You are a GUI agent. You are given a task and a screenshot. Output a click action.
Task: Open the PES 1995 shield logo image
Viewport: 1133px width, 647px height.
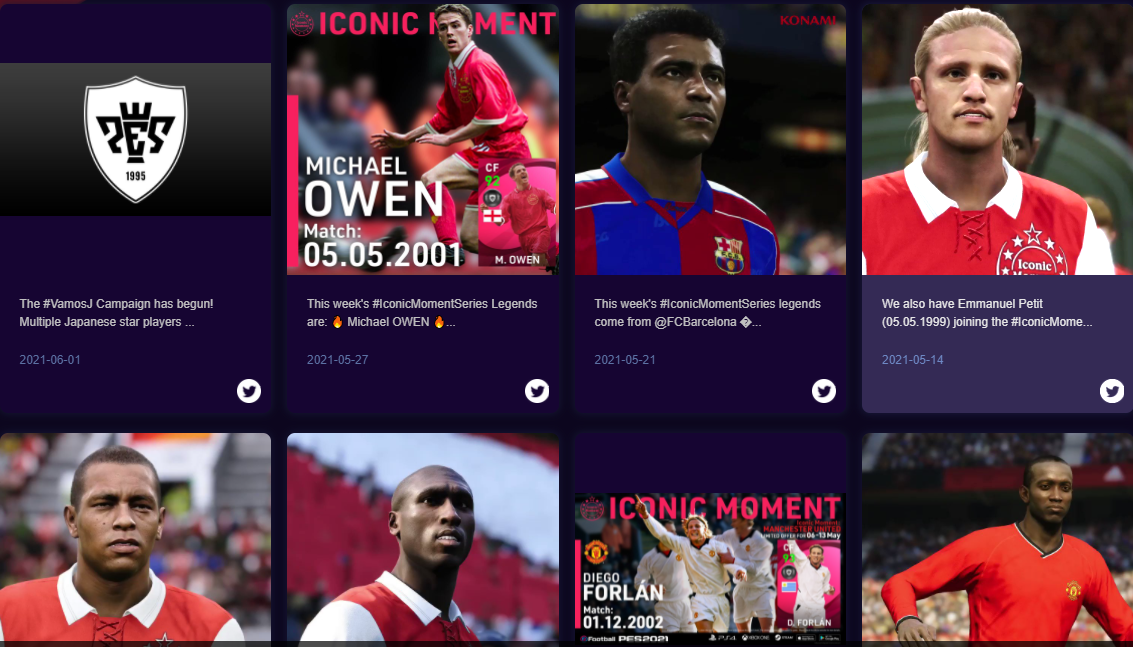pyautogui.click(x=135, y=140)
